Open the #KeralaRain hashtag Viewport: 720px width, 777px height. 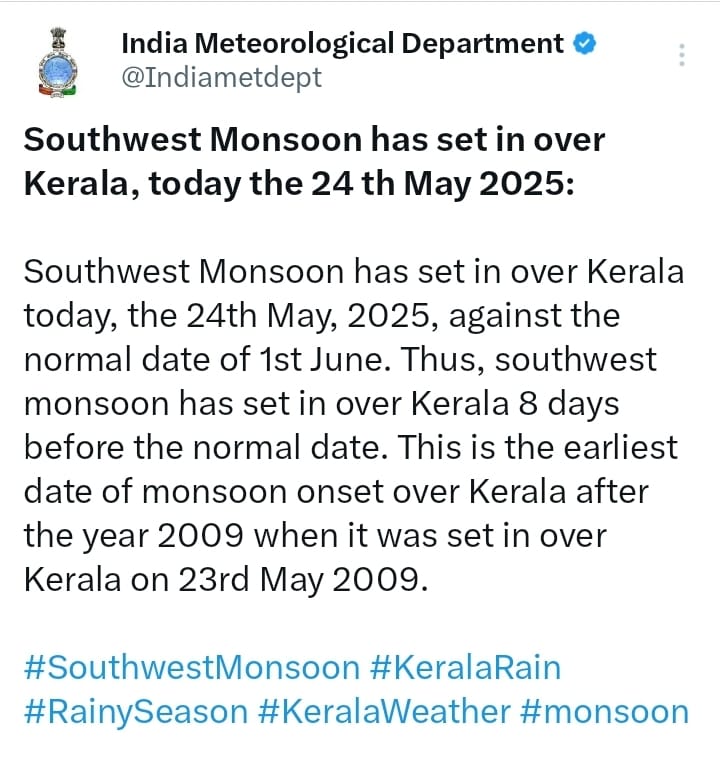(465, 667)
